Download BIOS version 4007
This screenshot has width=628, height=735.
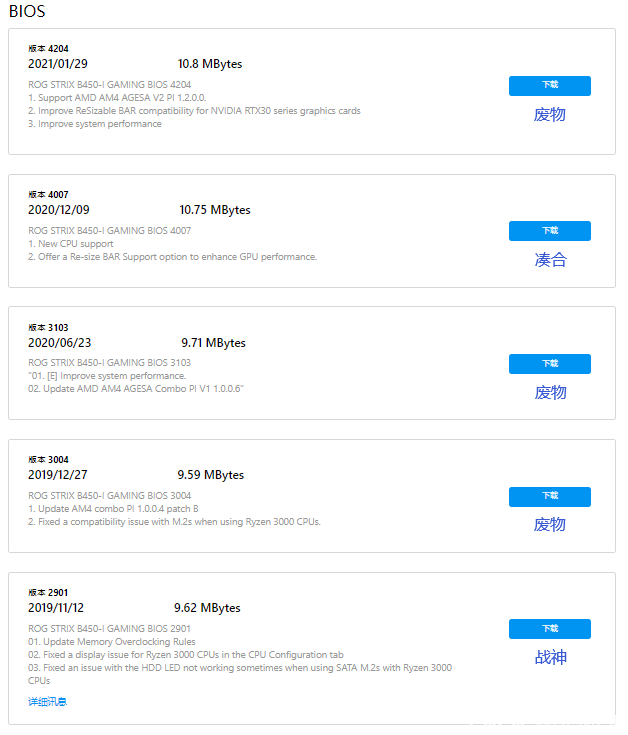[x=549, y=231]
